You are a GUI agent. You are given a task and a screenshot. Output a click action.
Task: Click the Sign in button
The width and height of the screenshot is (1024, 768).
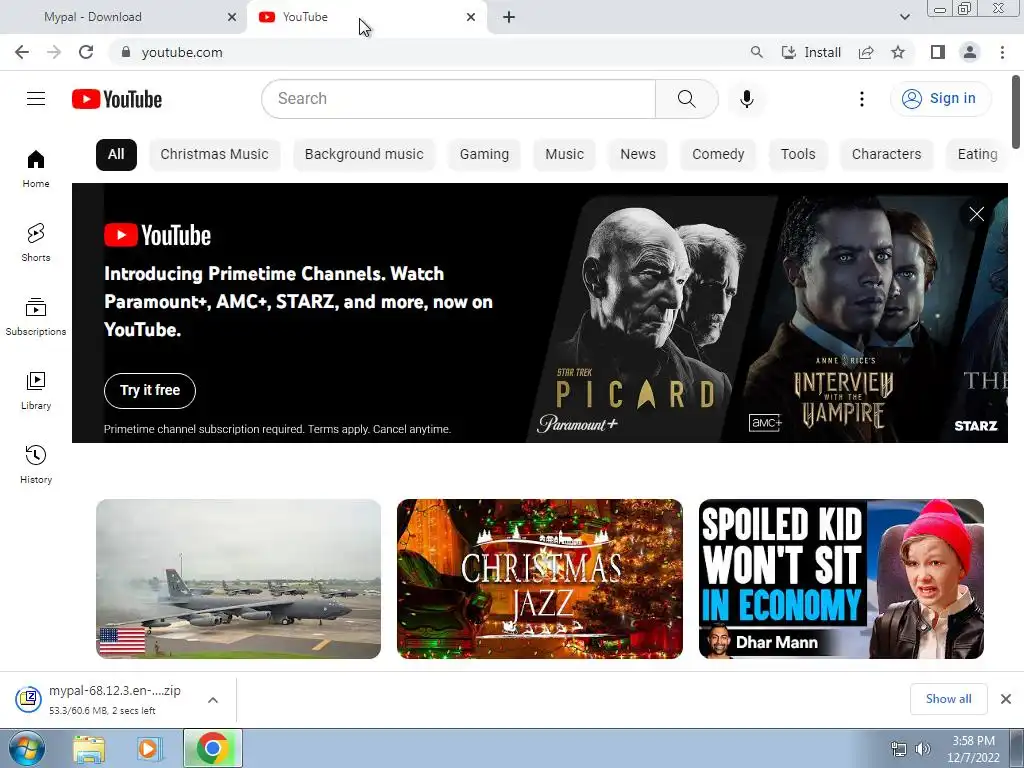(940, 99)
